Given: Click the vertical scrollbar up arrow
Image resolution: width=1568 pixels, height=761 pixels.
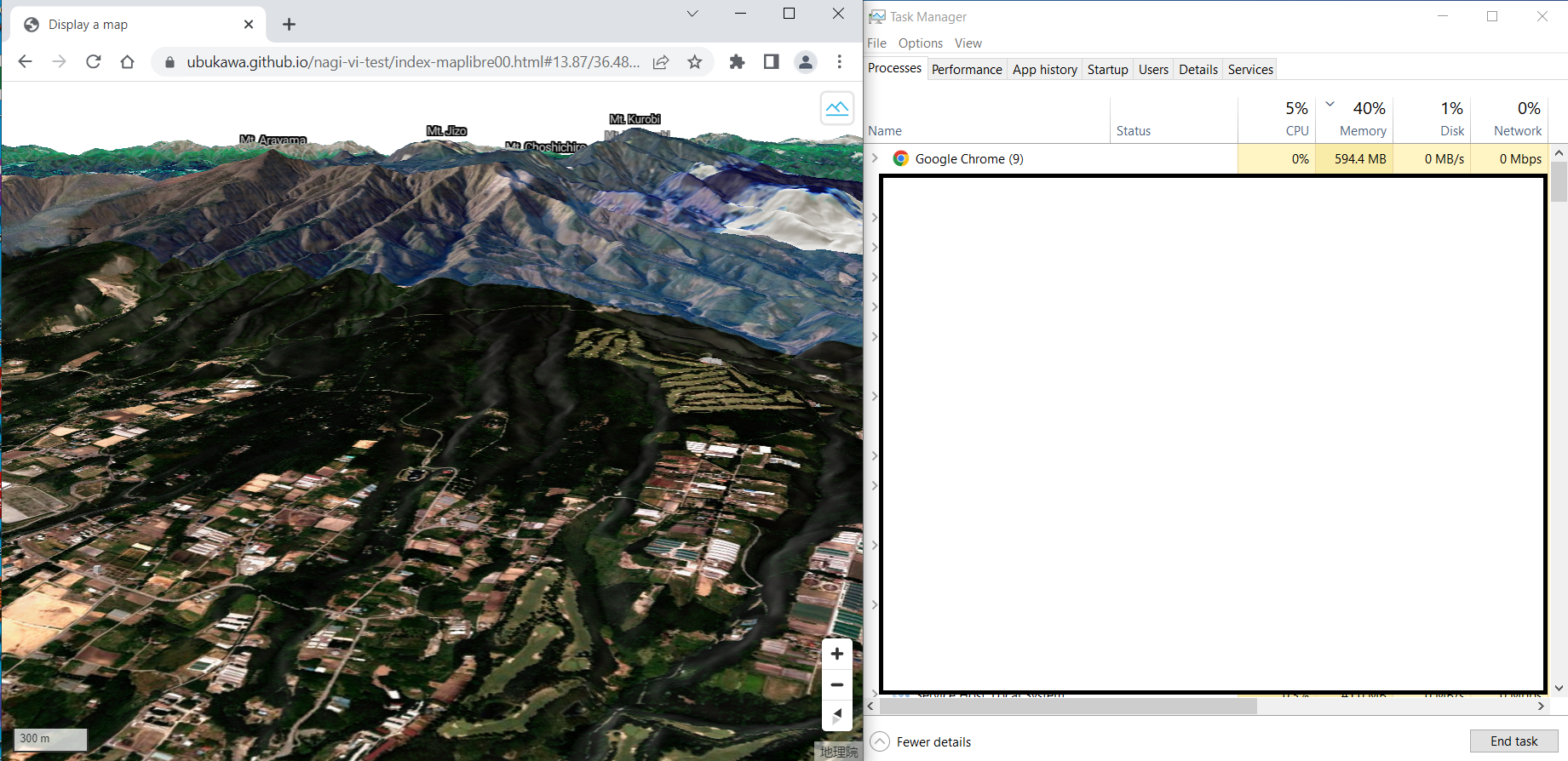Looking at the screenshot, I should (1559, 152).
